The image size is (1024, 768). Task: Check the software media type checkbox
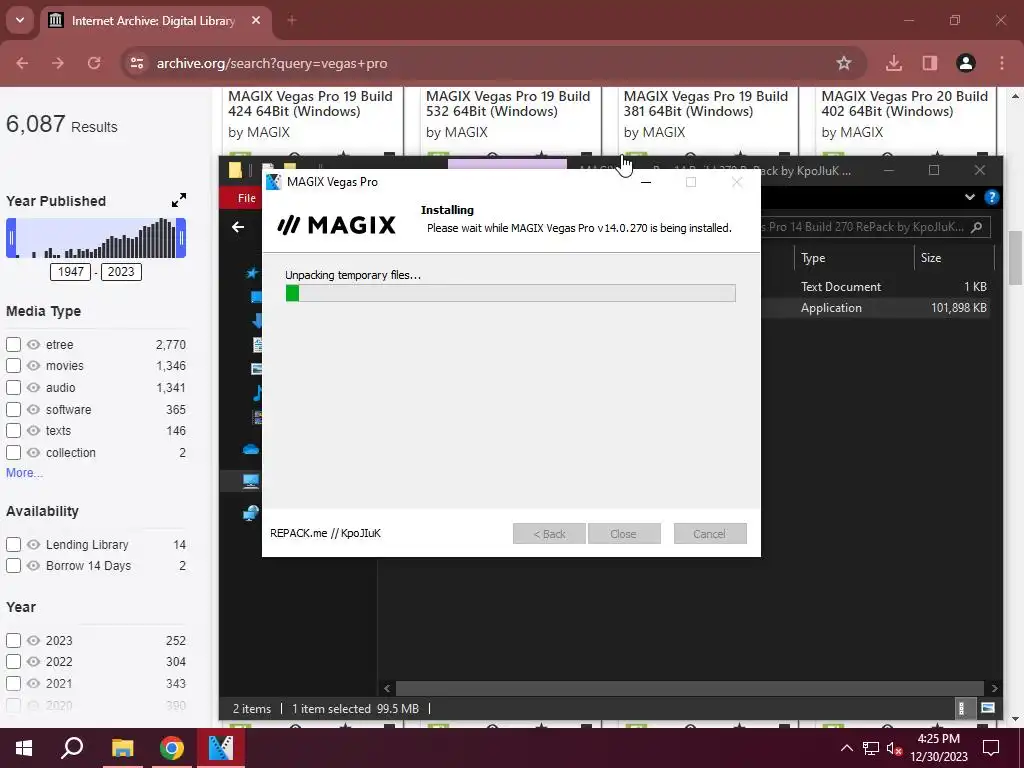[13, 409]
